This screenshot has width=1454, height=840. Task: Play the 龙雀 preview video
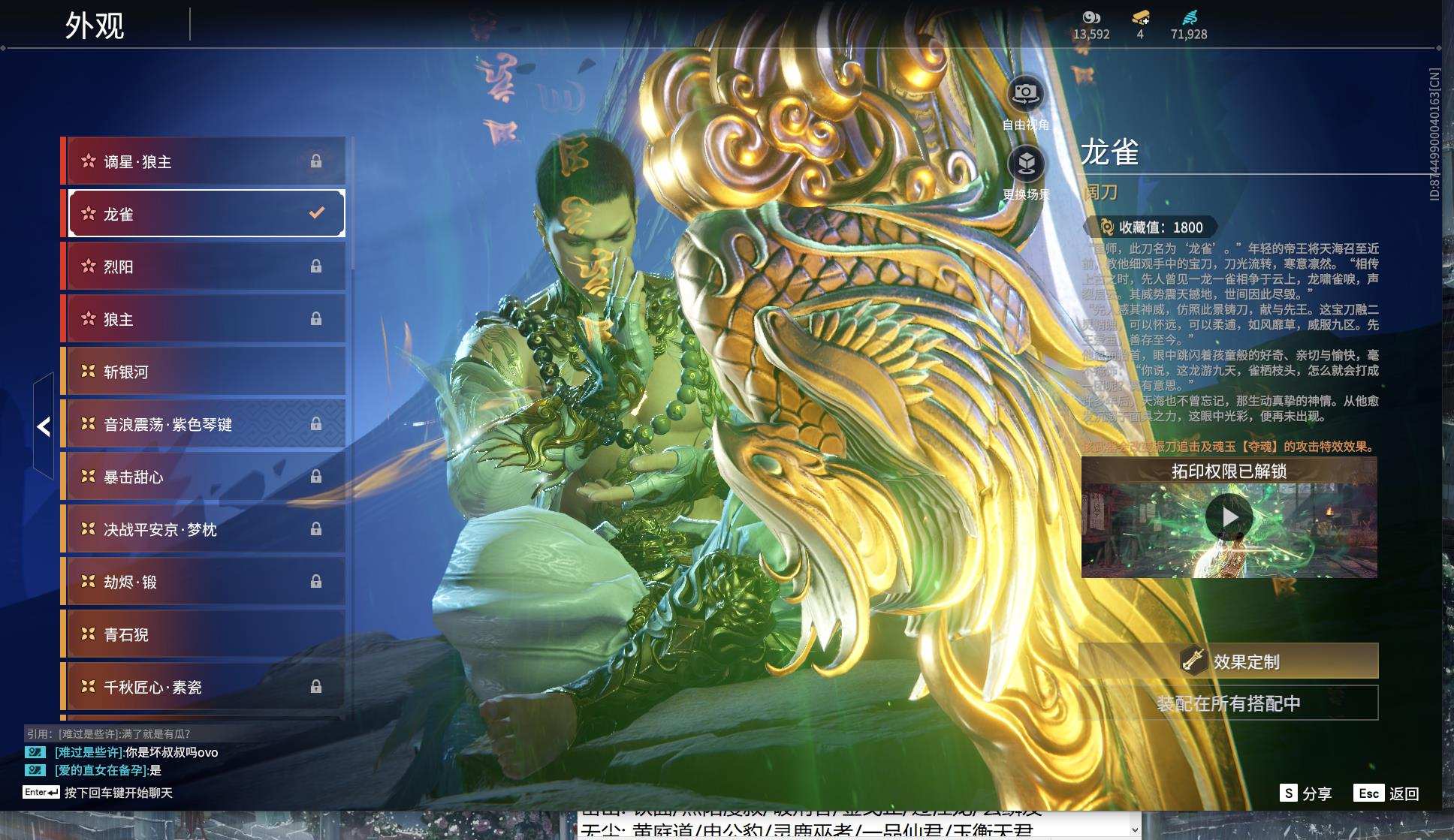[1229, 516]
